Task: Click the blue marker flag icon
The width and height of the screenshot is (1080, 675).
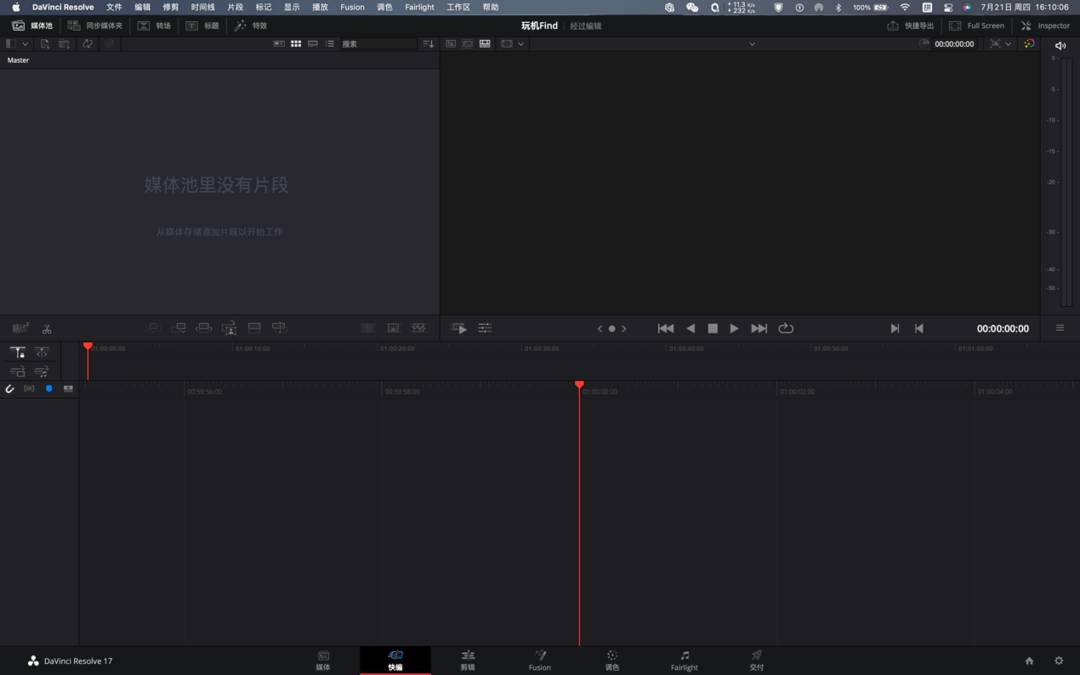Action: click(49, 389)
